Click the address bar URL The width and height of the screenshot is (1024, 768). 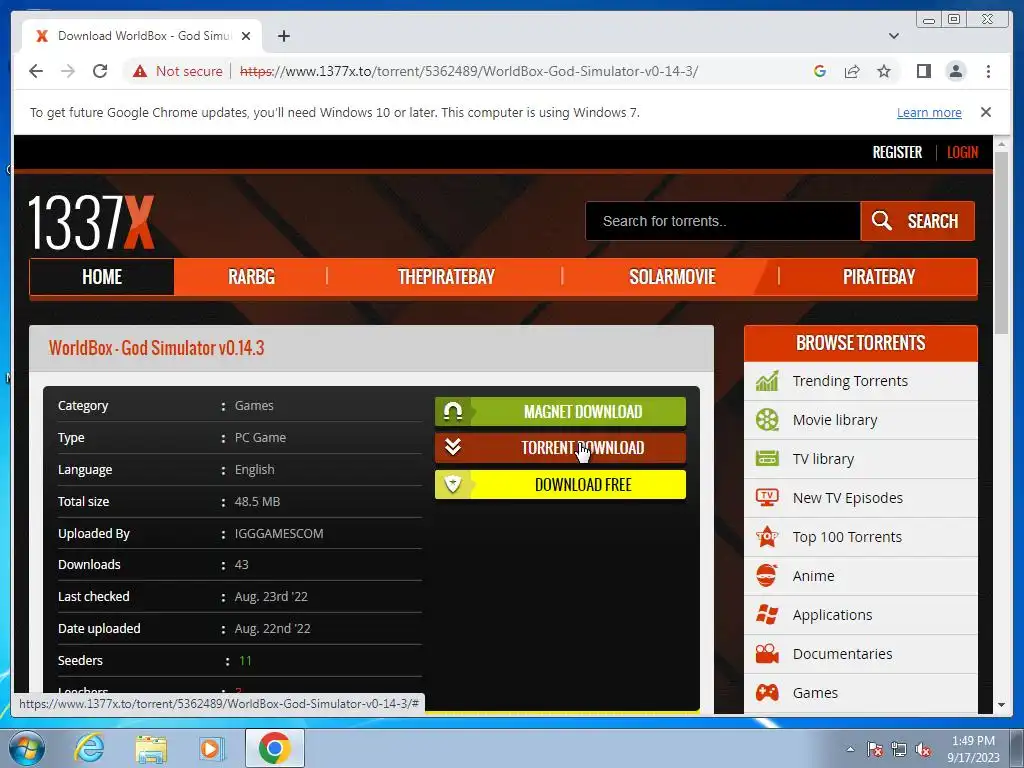coord(469,71)
